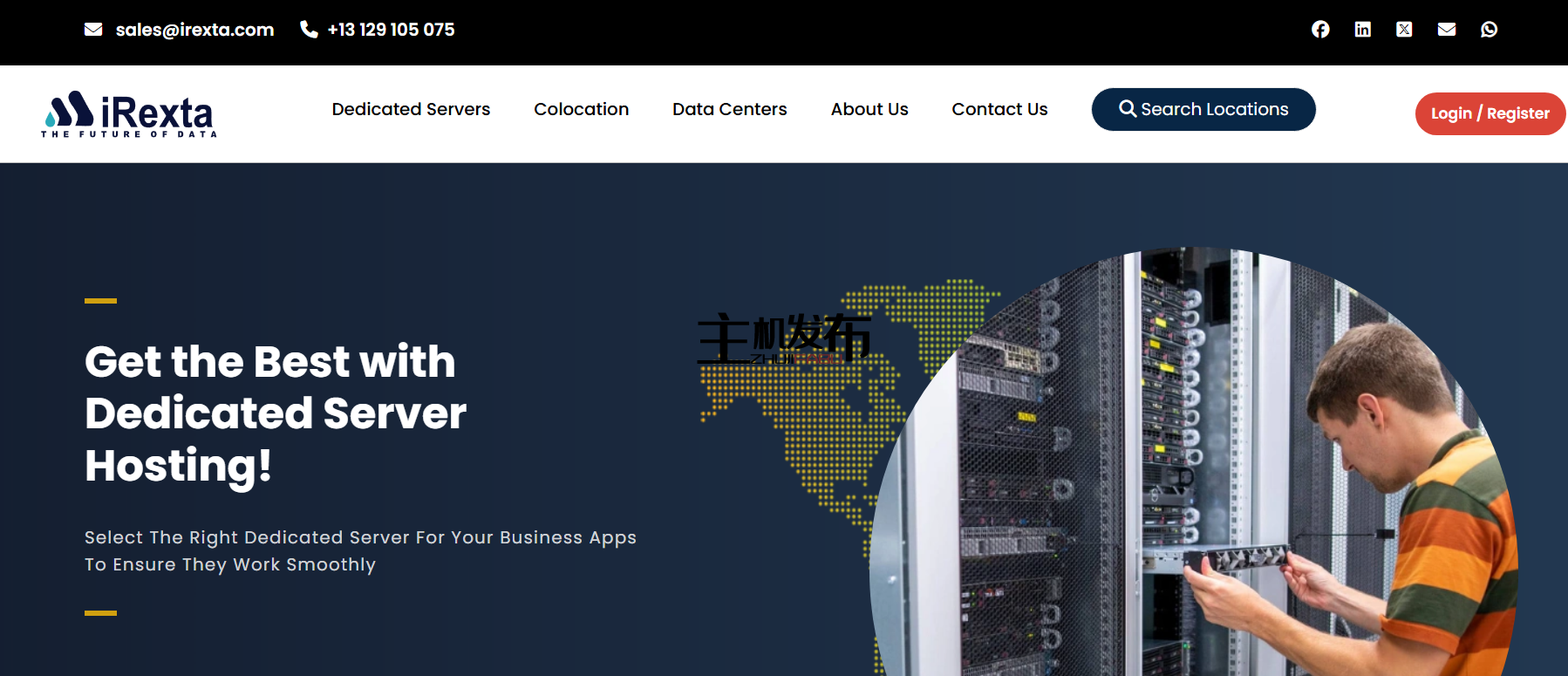Click the envelope icon before sales email
Viewport: 1568px width, 676px height.
pos(93,30)
